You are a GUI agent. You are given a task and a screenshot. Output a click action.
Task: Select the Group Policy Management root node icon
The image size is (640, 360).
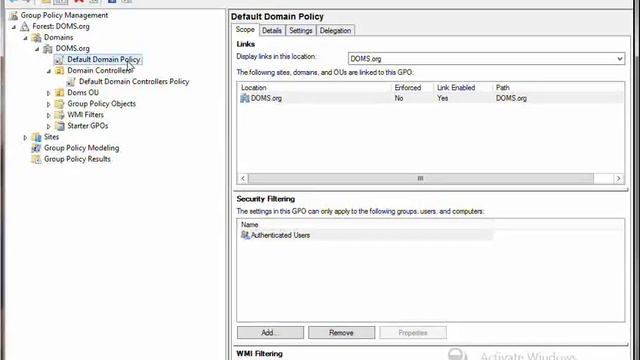(x=13, y=16)
